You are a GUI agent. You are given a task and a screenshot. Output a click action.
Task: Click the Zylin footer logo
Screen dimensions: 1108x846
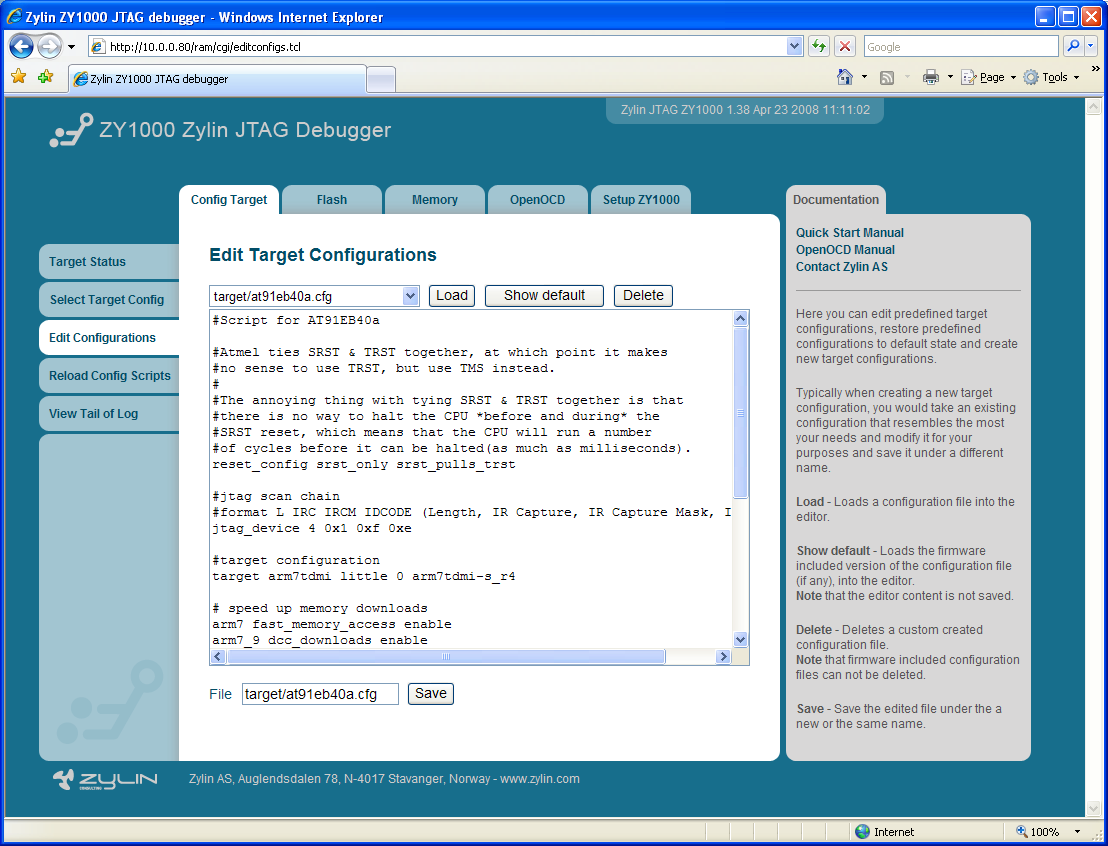click(x=105, y=780)
